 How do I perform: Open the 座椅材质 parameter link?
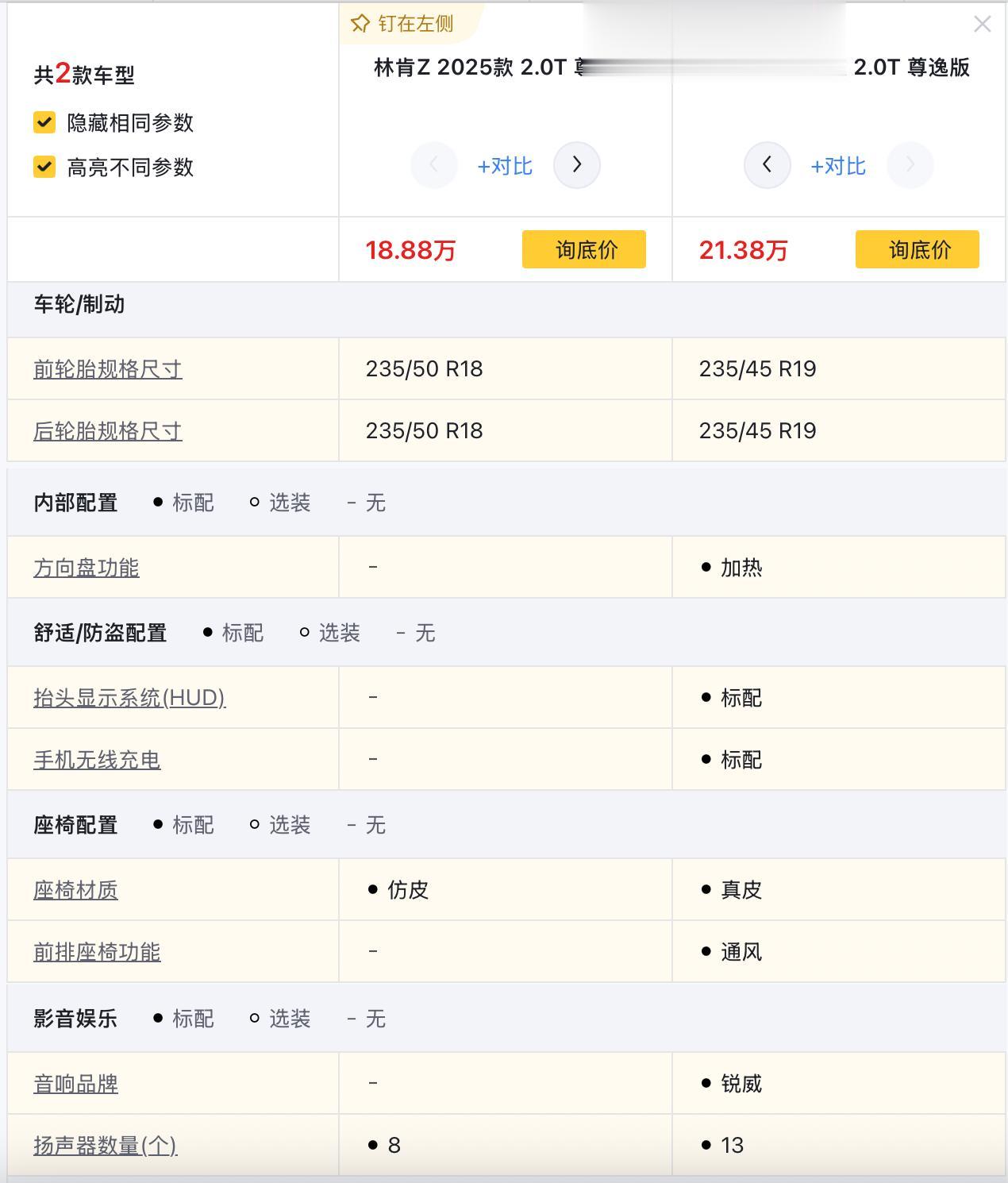76,890
